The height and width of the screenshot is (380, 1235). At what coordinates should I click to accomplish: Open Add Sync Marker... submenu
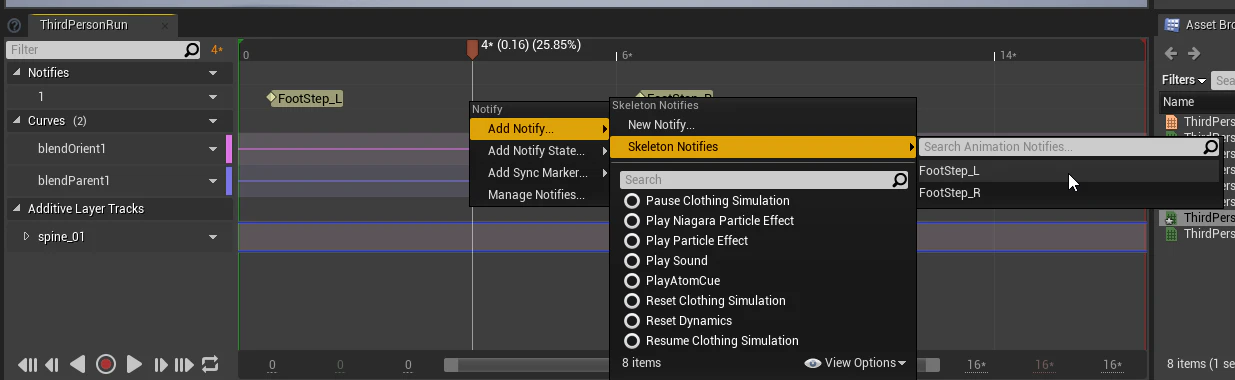[539, 173]
